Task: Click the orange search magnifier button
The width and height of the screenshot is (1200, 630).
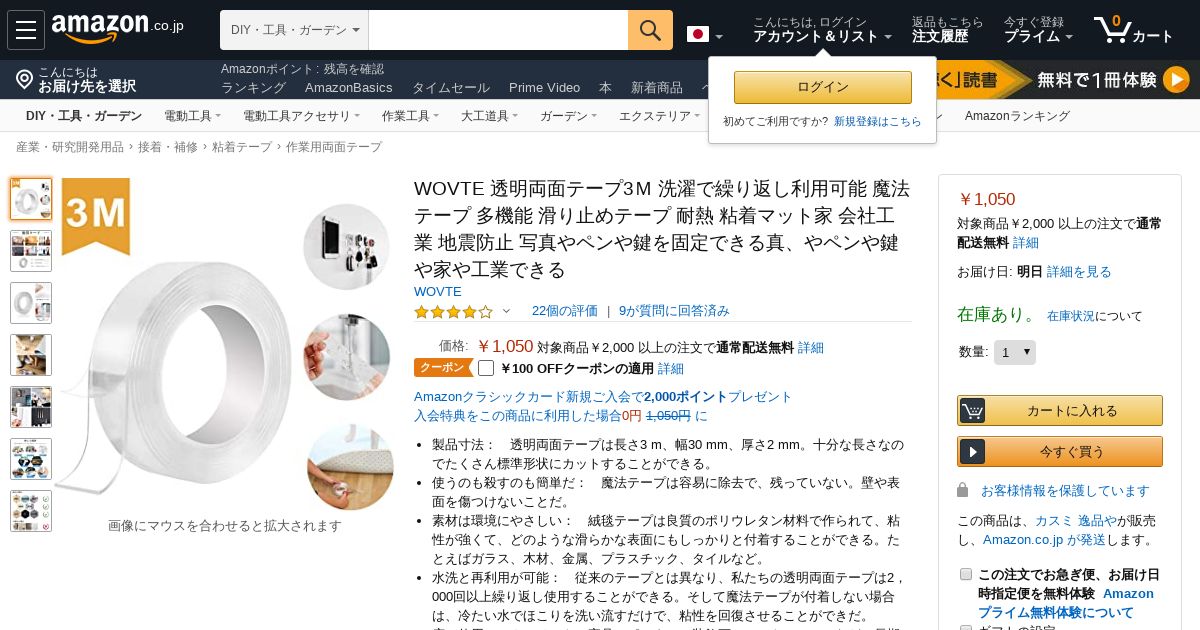Action: [650, 30]
